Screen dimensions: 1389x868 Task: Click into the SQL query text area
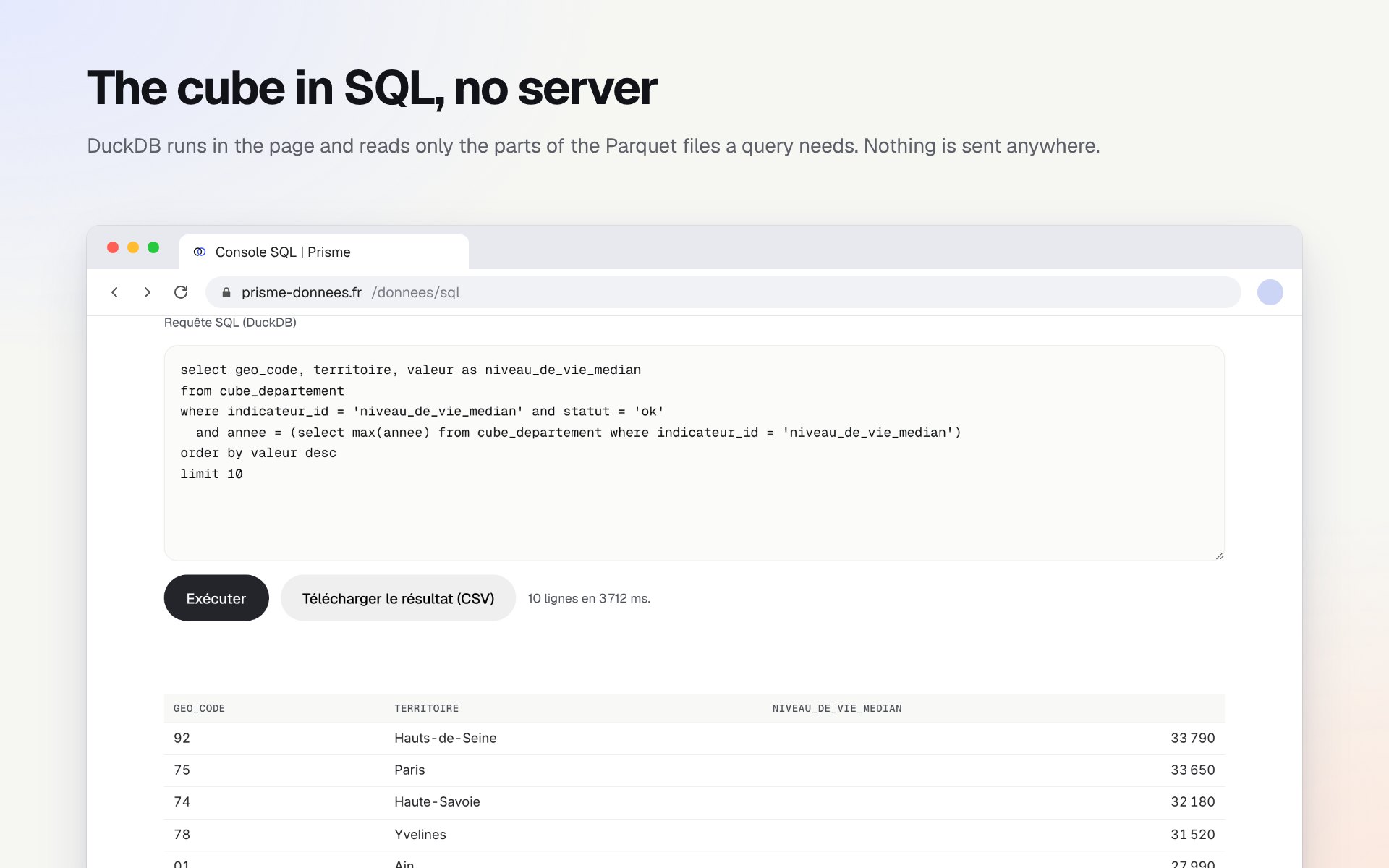[694, 453]
